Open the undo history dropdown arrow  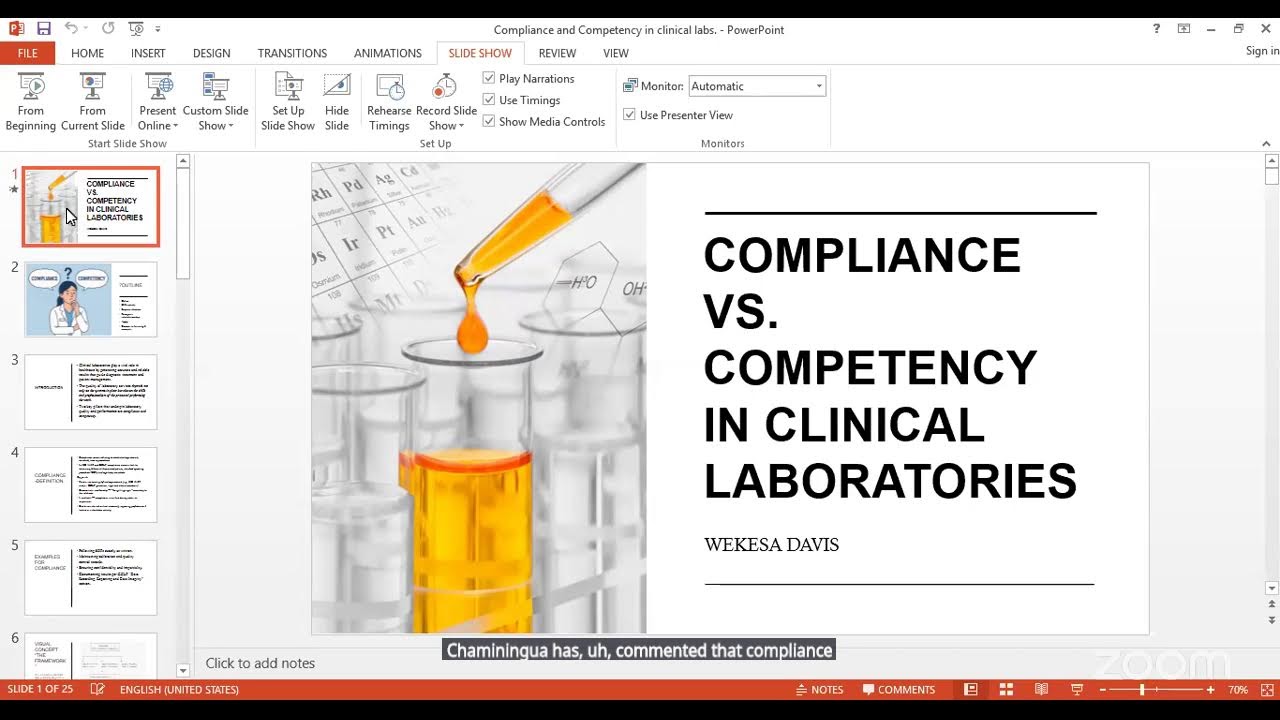87,29
